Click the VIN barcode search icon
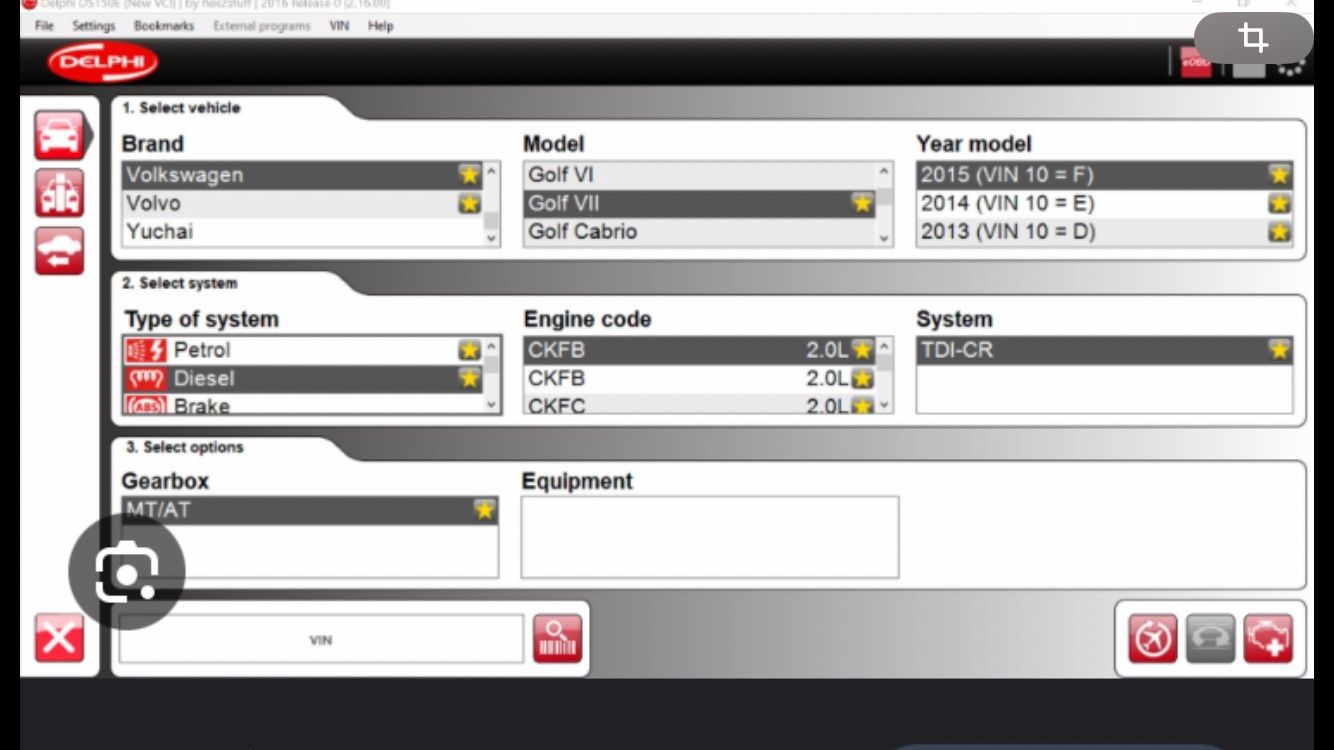Image resolution: width=1334 pixels, height=750 pixels. pyautogui.click(x=557, y=639)
